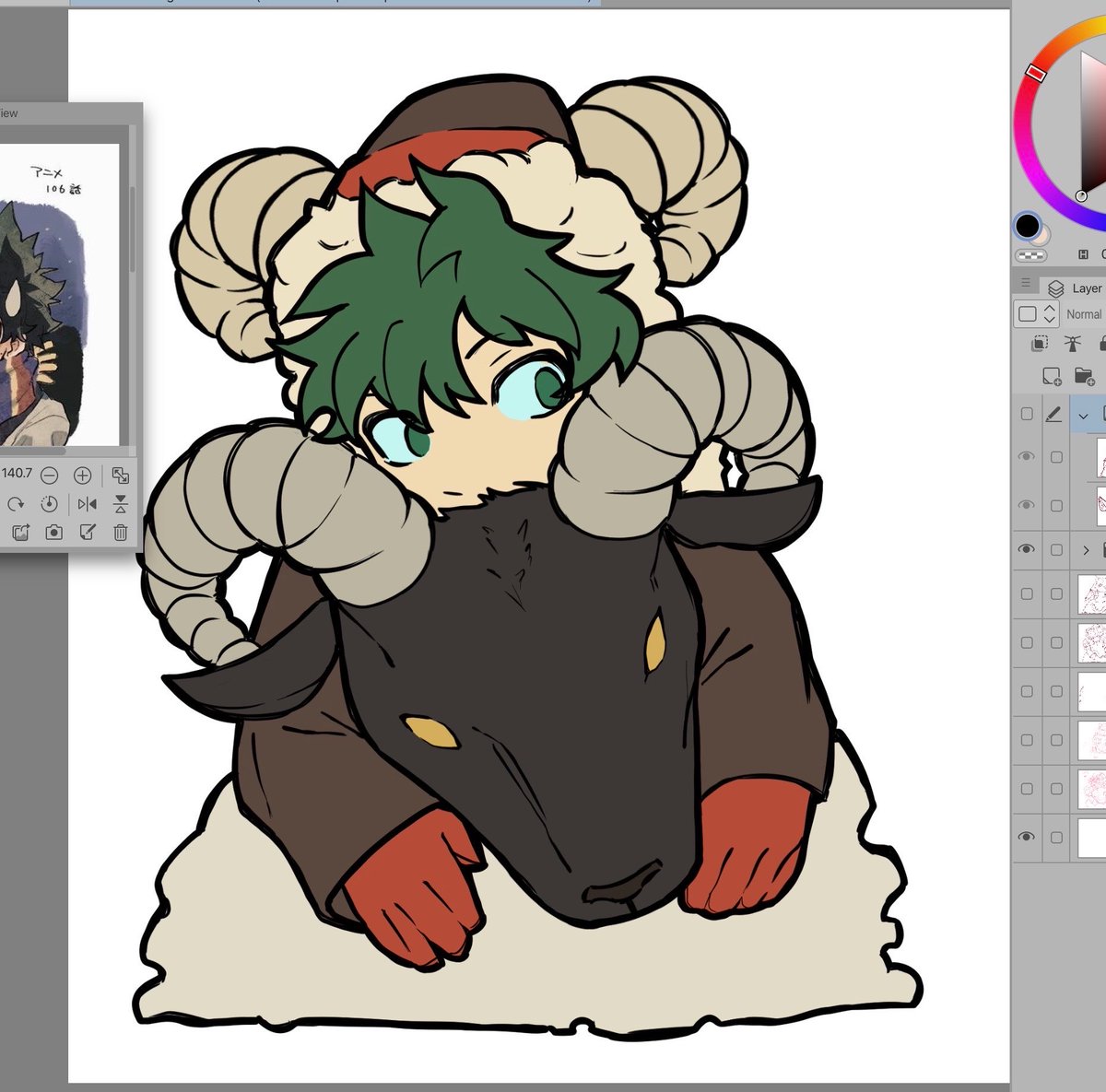This screenshot has height=1092, width=1106.
Task: Open the Layer palette hamburger menu
Action: click(x=1026, y=283)
